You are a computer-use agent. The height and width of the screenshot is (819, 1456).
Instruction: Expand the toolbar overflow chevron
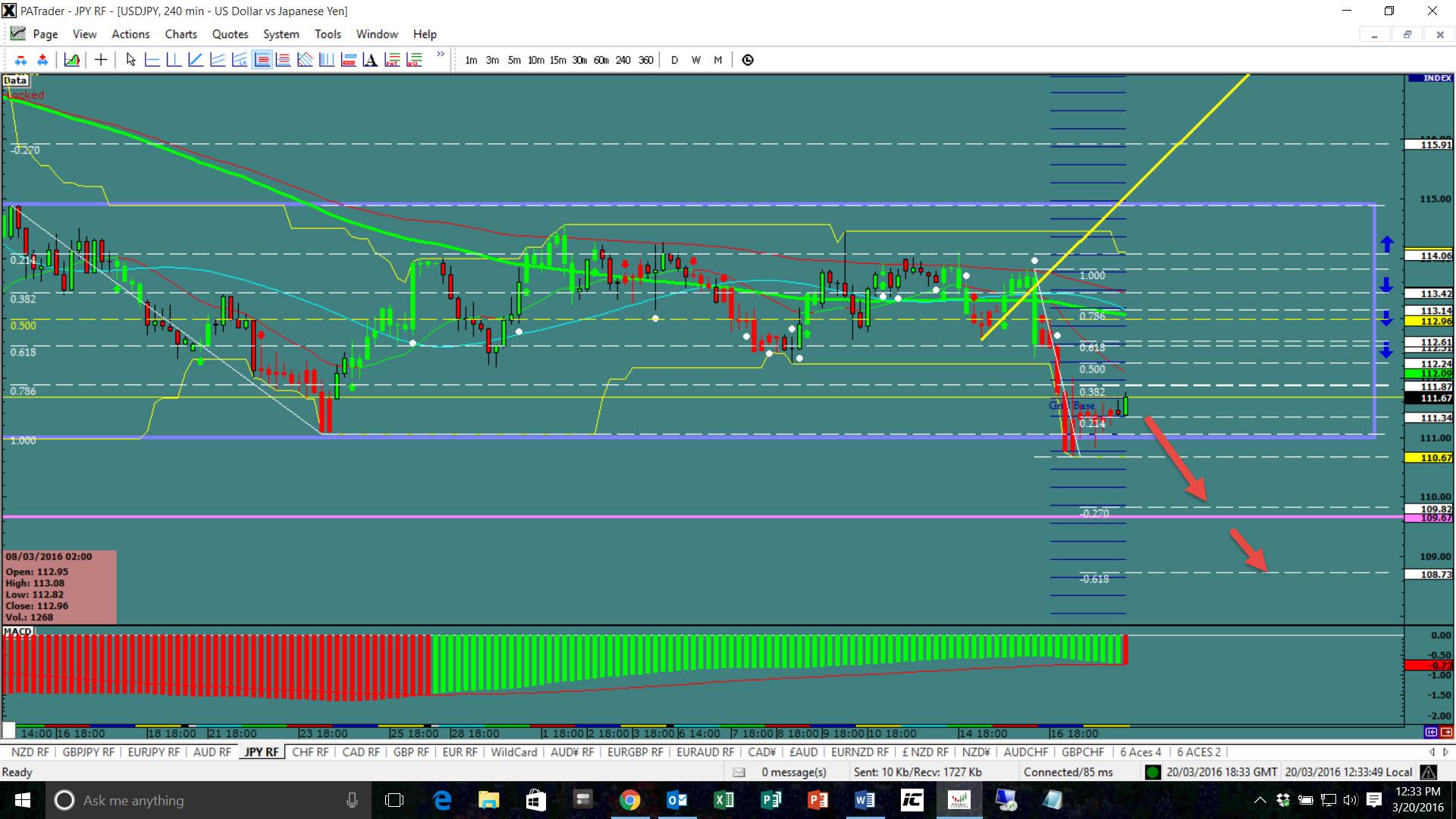pos(441,55)
